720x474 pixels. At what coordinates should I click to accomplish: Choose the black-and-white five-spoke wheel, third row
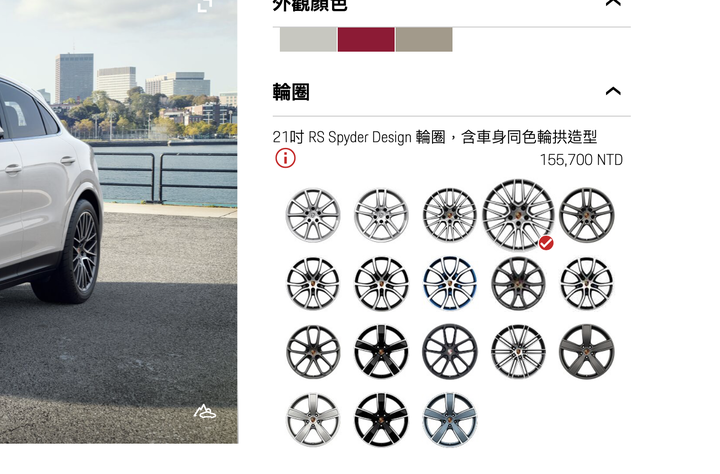(x=381, y=352)
